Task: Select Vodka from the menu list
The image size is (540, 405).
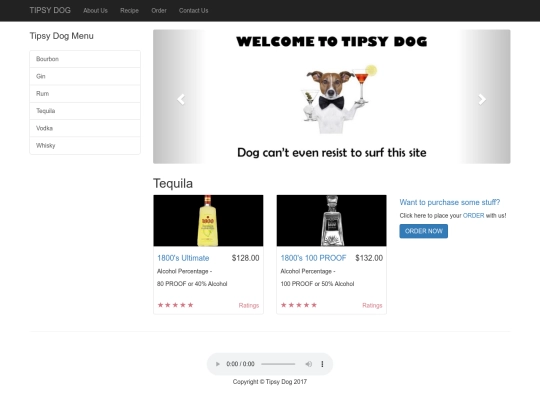Action: click(x=85, y=128)
